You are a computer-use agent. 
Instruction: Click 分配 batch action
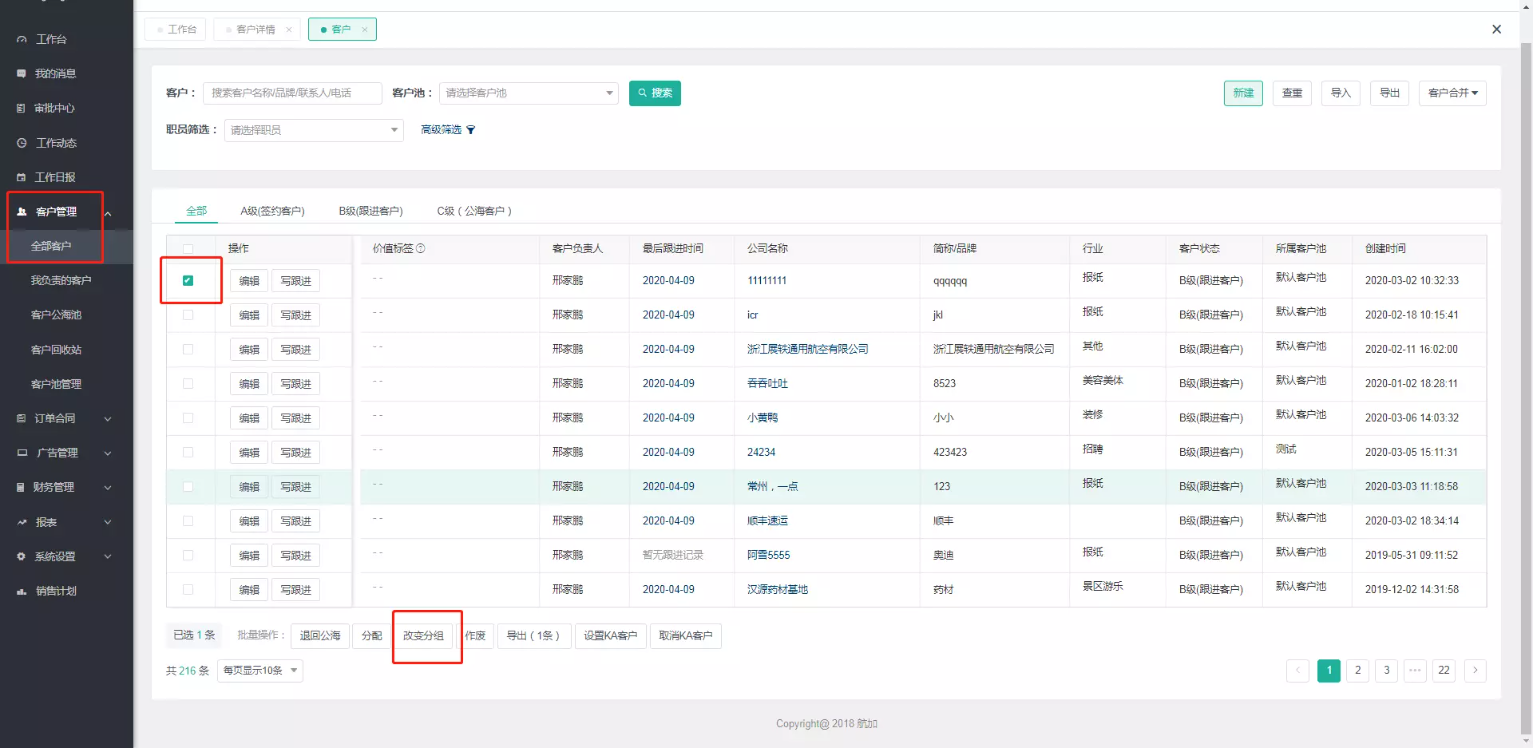click(372, 636)
